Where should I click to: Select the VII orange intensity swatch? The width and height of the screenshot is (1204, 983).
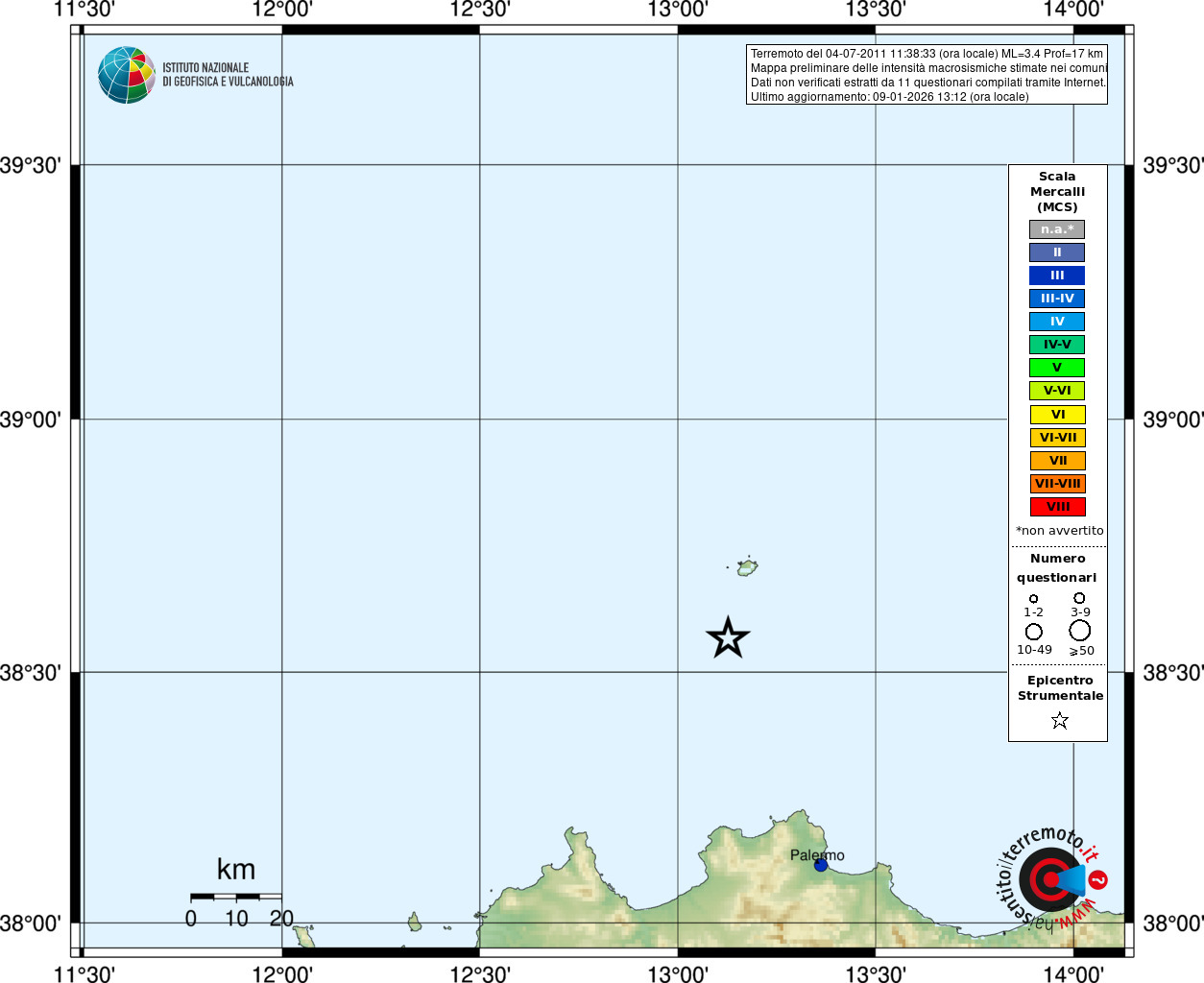pos(1057,461)
